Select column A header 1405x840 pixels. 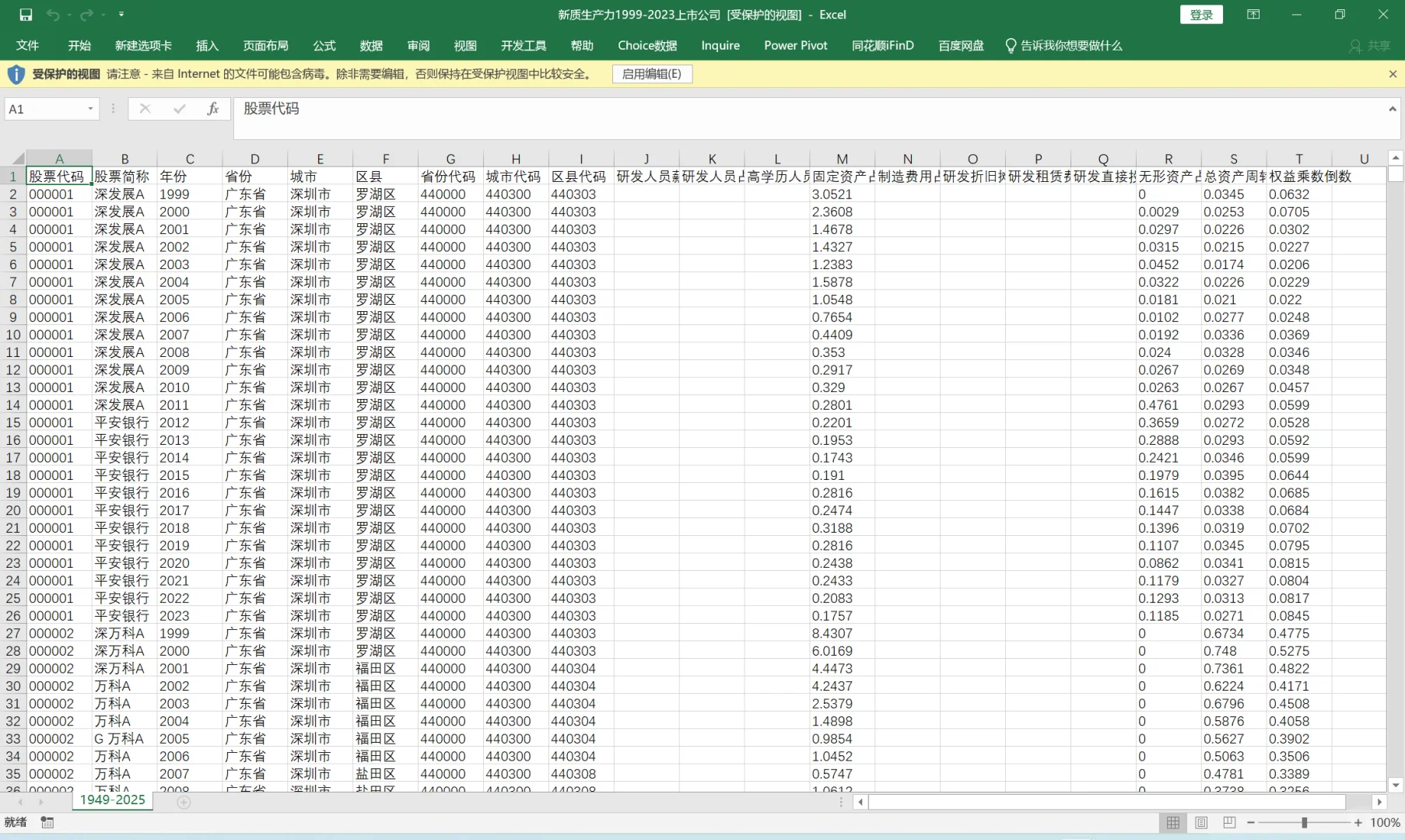tap(59, 159)
